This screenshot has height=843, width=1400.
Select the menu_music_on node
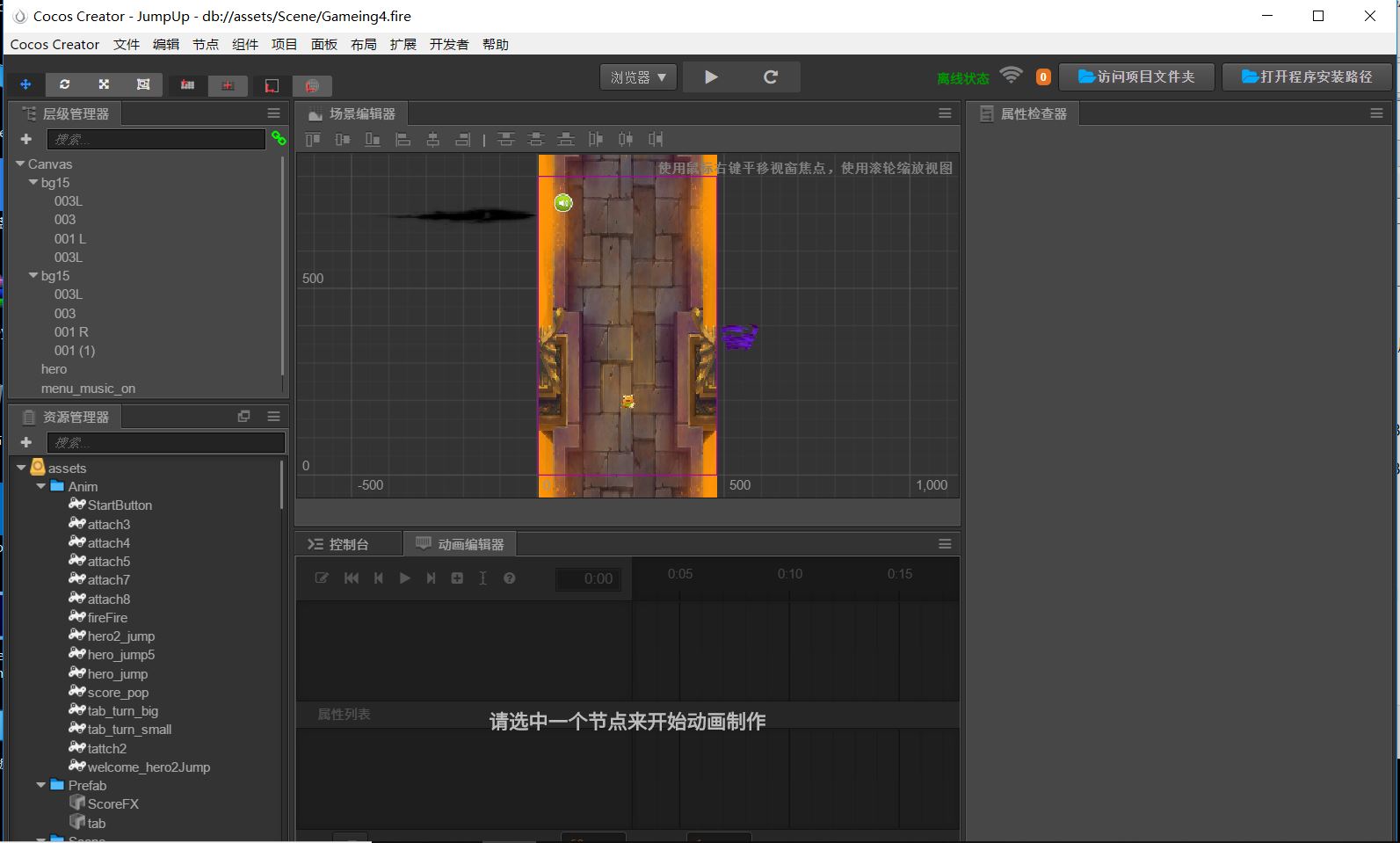tap(88, 389)
